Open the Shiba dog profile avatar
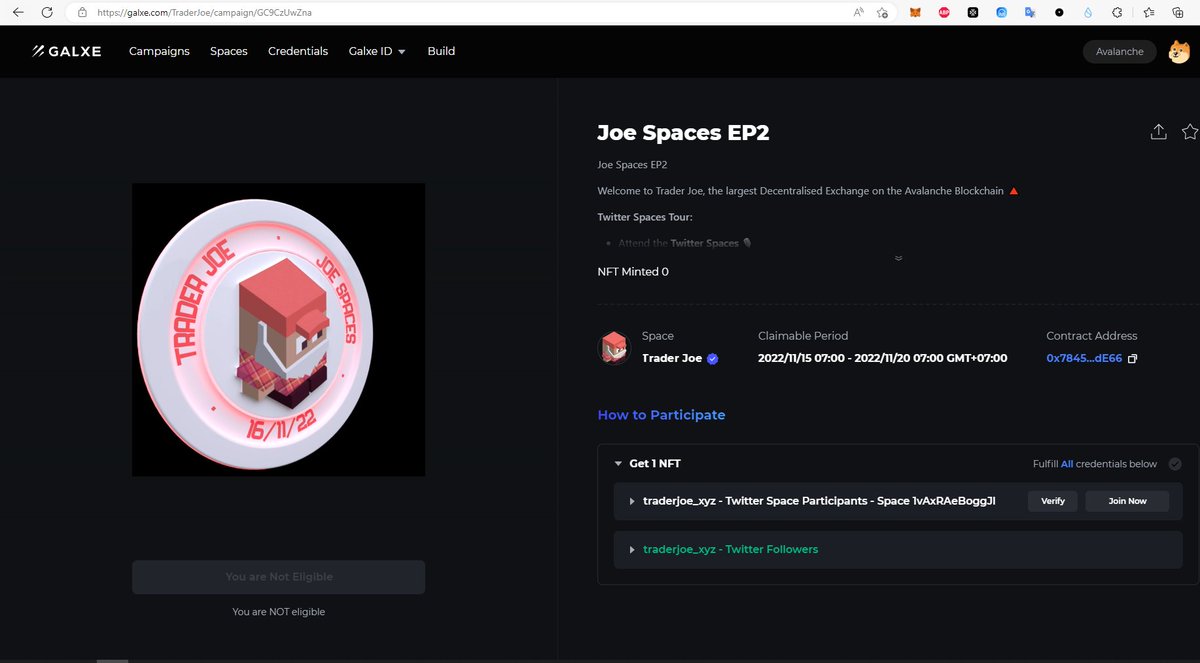The image size is (1200, 663). point(1180,51)
